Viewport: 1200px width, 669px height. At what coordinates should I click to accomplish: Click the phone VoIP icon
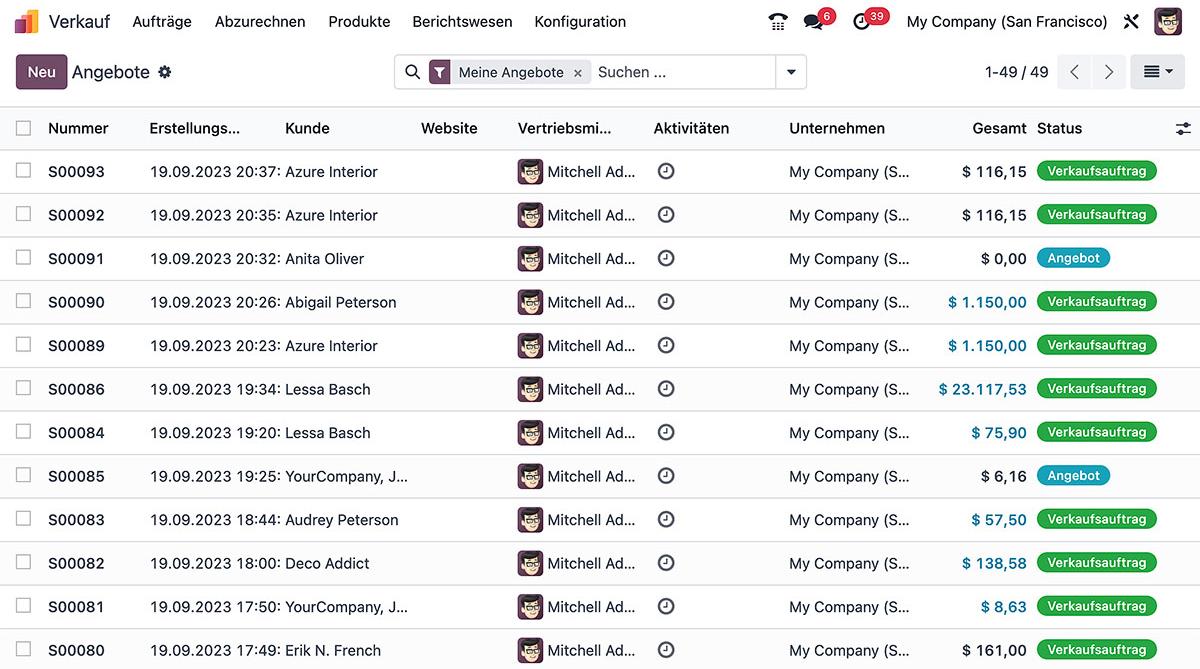tap(778, 22)
